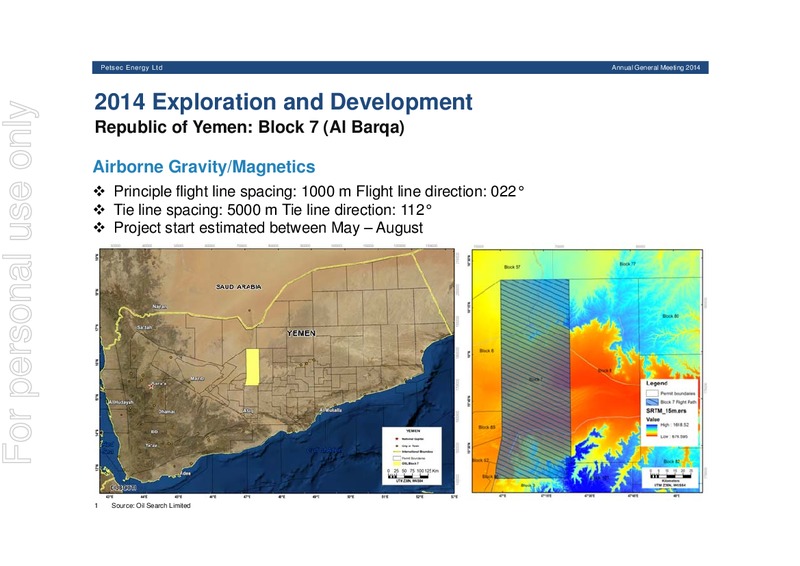800x566 pixels.
Task: Click the 'Block 8' label on elevation map
Action: point(605,371)
